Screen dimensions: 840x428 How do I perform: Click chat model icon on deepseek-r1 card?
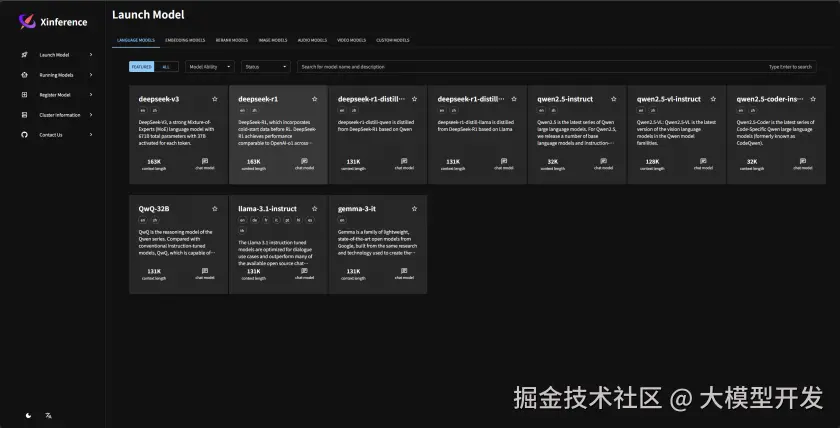[304, 161]
